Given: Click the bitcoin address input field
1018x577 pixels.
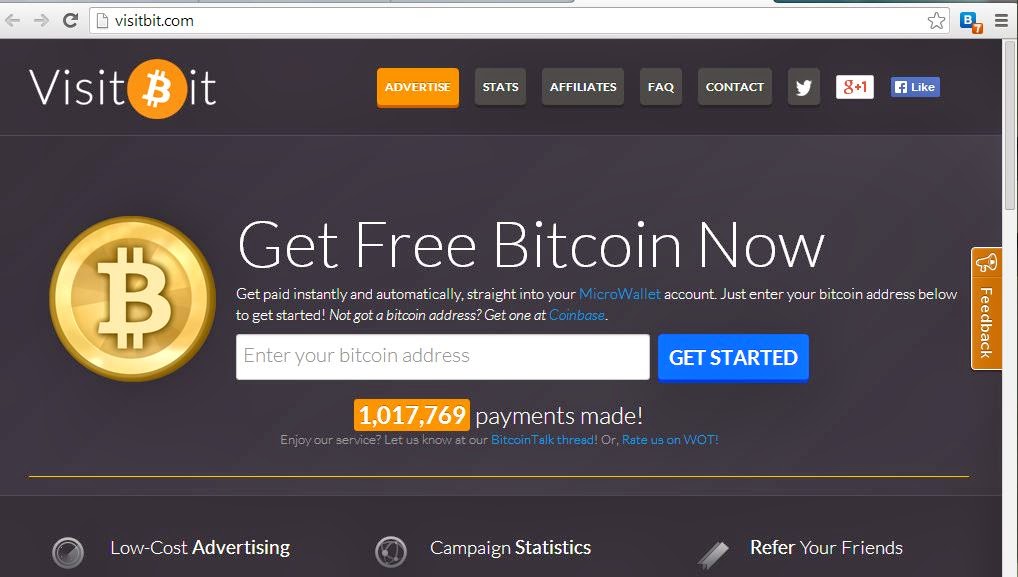Looking at the screenshot, I should pos(443,357).
